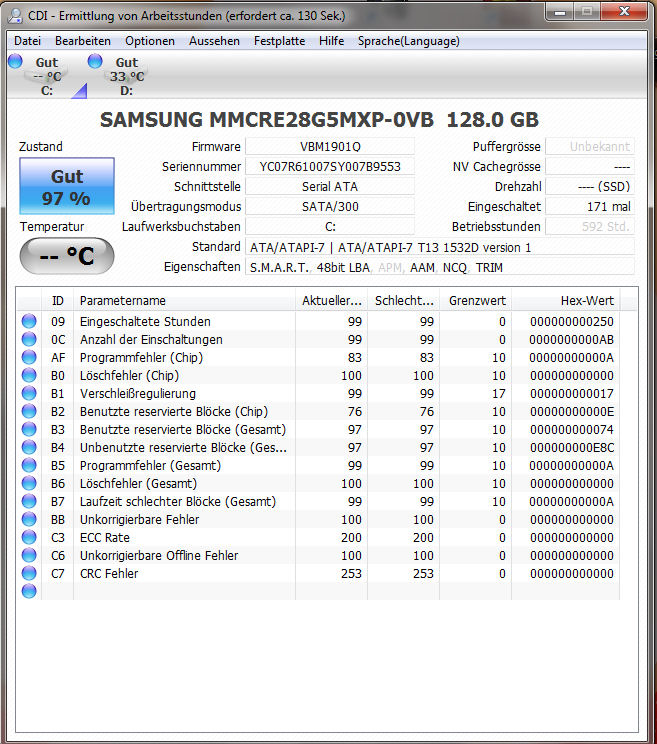
Task: Click status orb for ECC Rate row
Action: [29, 538]
